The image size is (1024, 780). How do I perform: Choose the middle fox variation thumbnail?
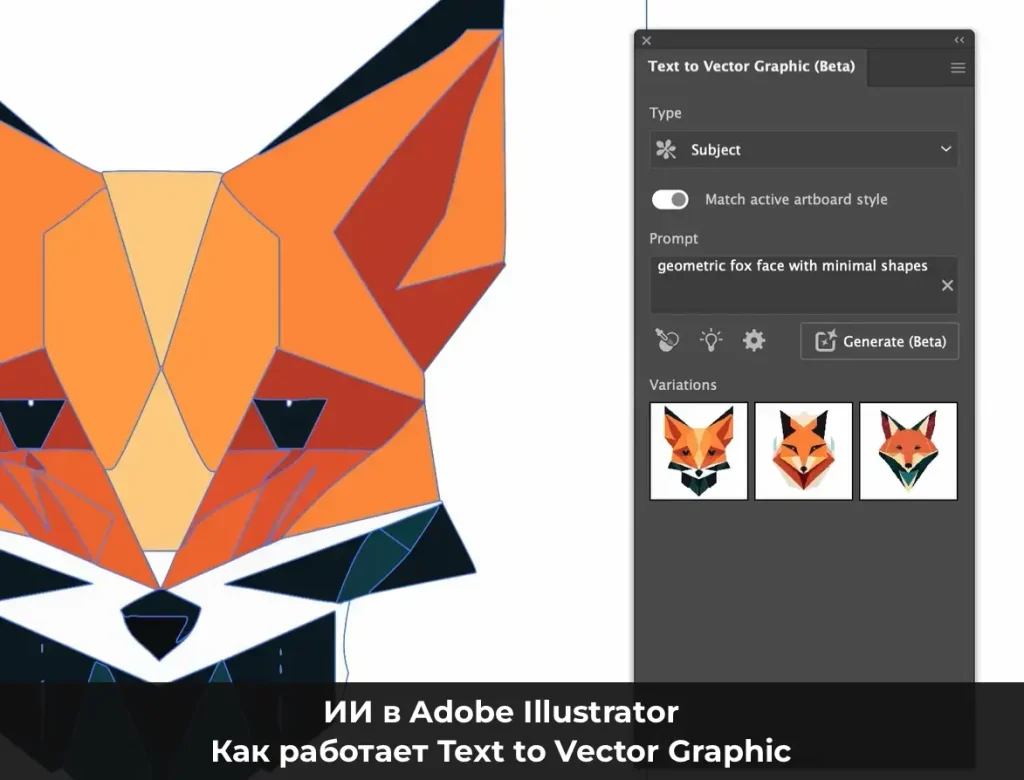(x=803, y=451)
